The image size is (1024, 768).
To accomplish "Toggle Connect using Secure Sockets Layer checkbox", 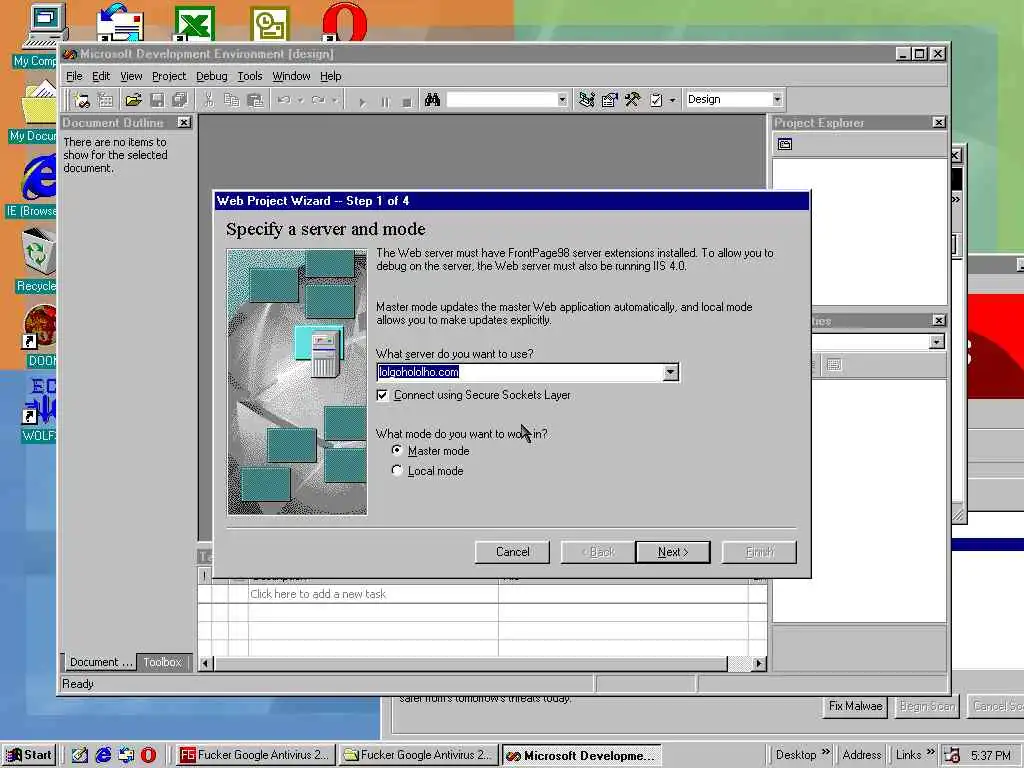I will [382, 395].
